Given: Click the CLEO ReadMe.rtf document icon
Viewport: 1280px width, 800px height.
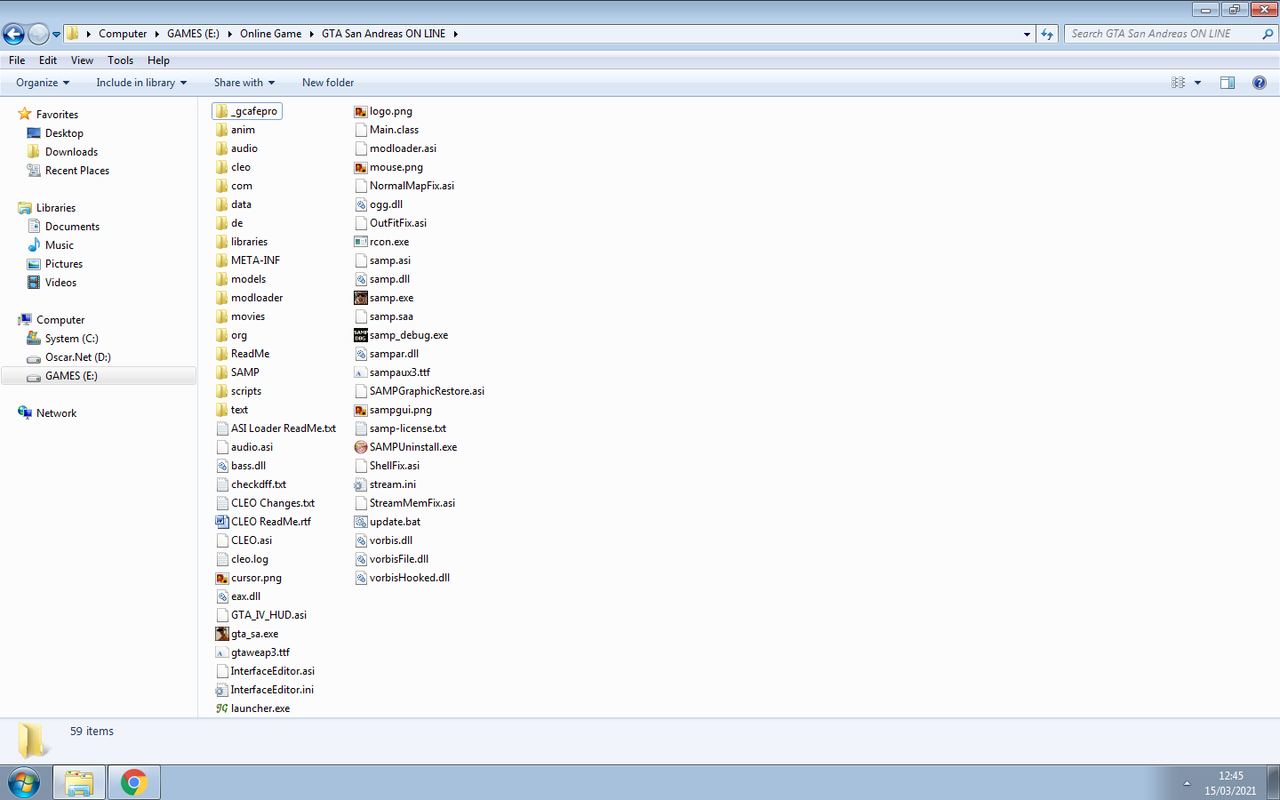Looking at the screenshot, I should coord(222,522).
